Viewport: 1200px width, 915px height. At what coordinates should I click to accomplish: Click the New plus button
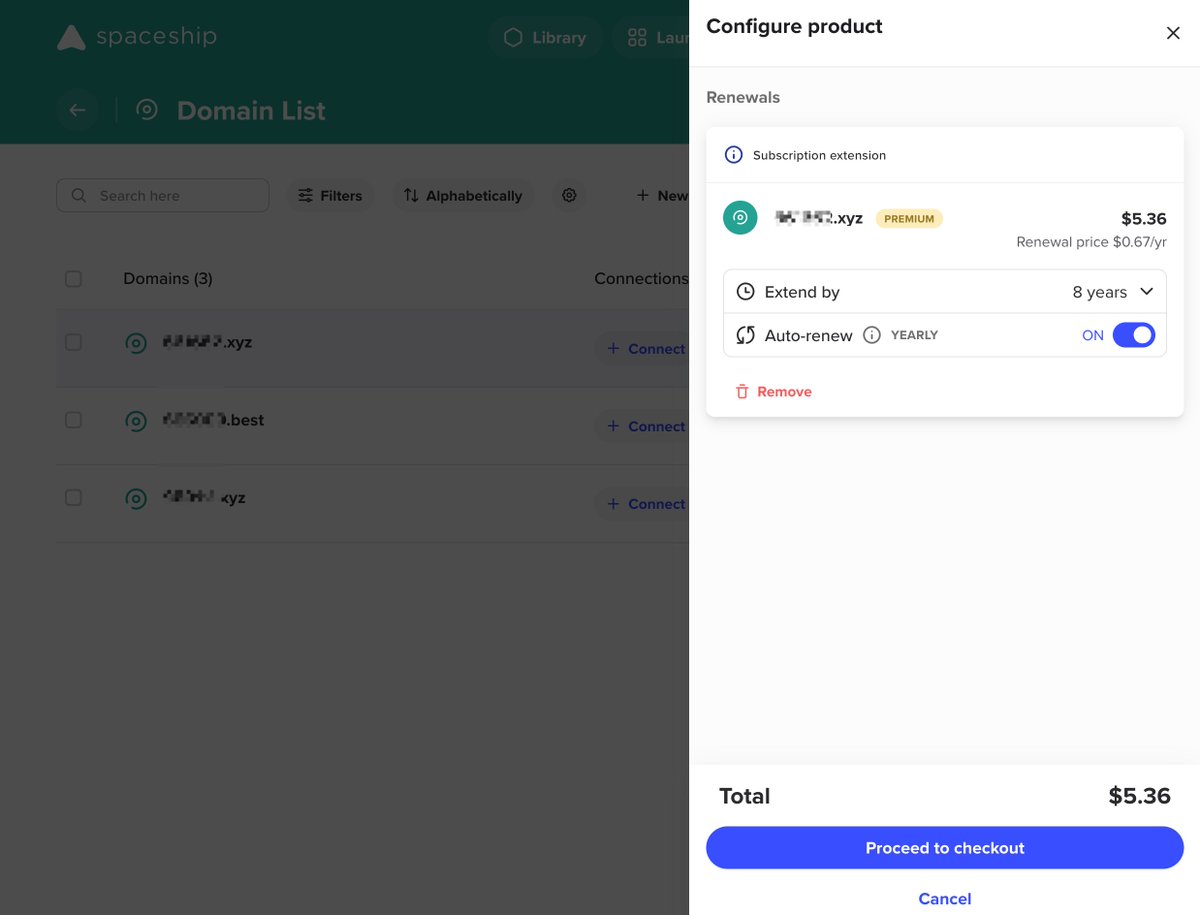[661, 195]
